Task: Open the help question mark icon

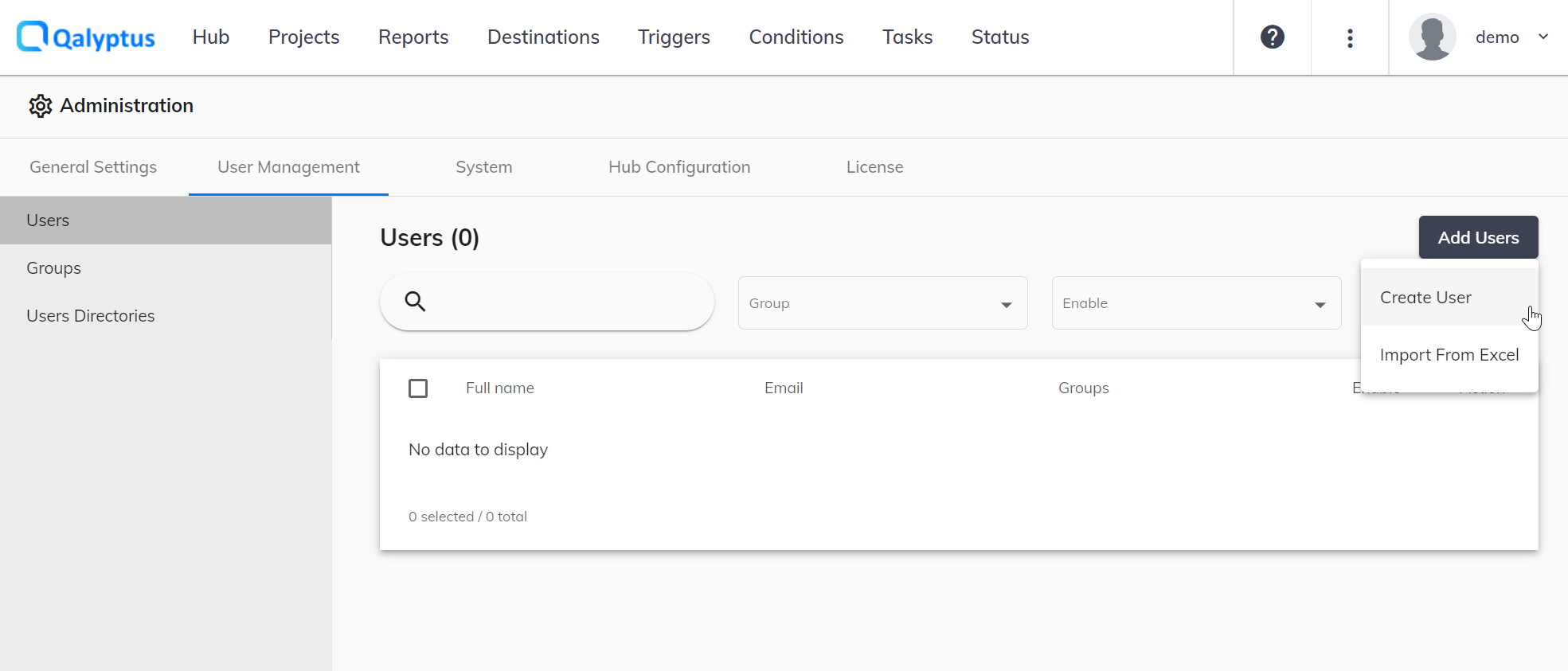Action: pos(1272,37)
